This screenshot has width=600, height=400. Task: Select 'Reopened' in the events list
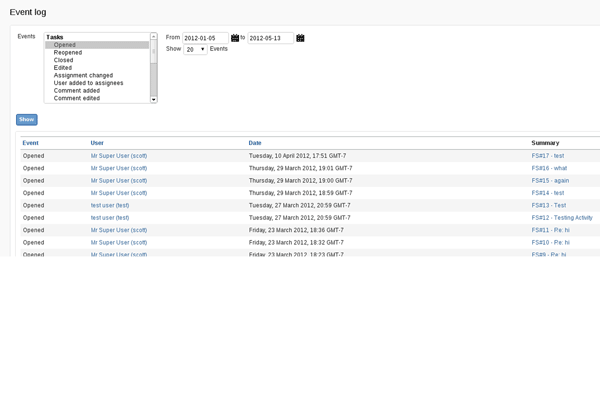tap(68, 52)
